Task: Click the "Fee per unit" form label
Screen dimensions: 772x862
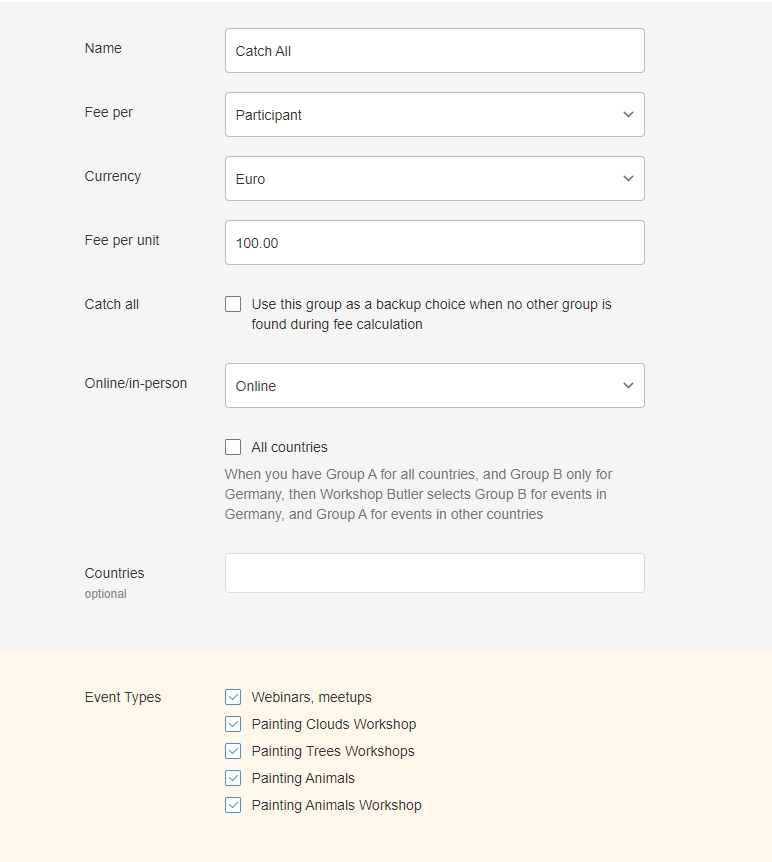Action: point(122,240)
